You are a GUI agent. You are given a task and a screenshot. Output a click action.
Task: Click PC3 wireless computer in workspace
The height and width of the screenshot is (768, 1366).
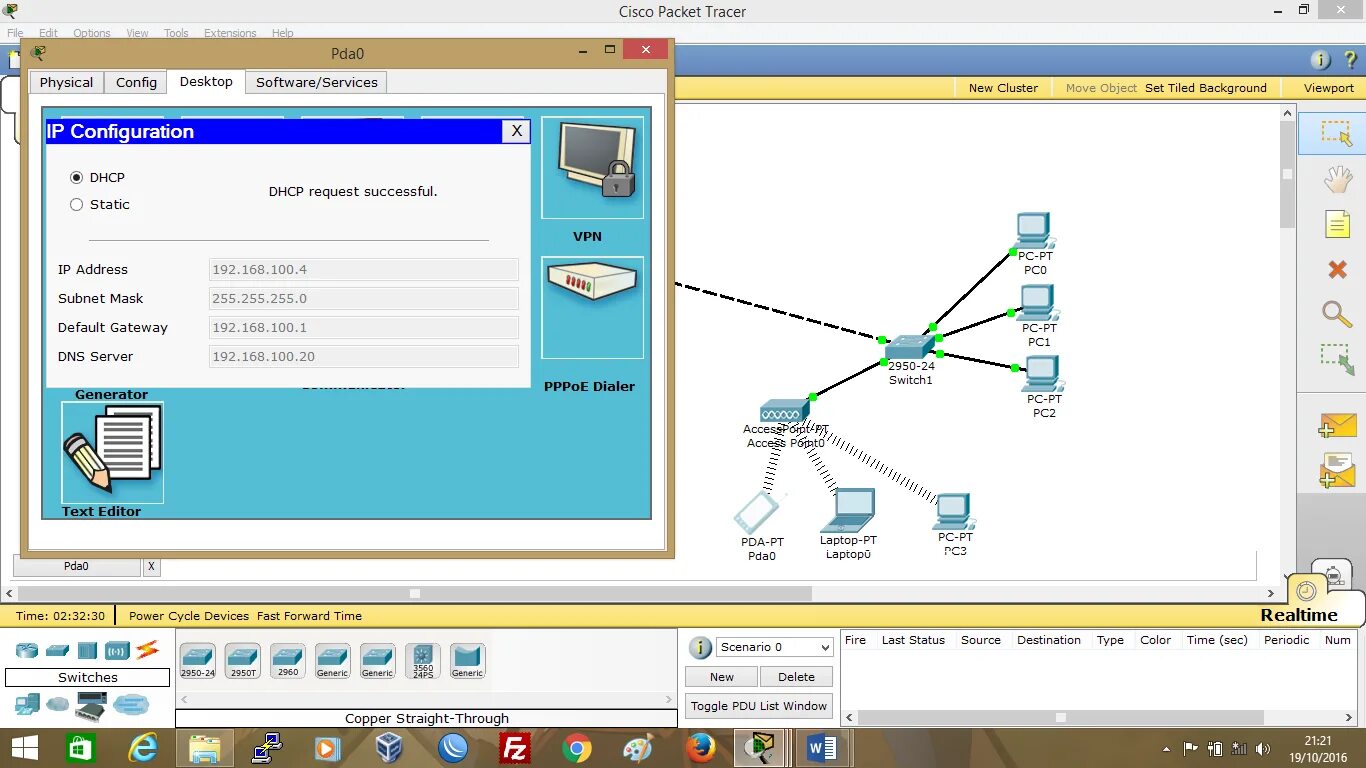coord(954,511)
